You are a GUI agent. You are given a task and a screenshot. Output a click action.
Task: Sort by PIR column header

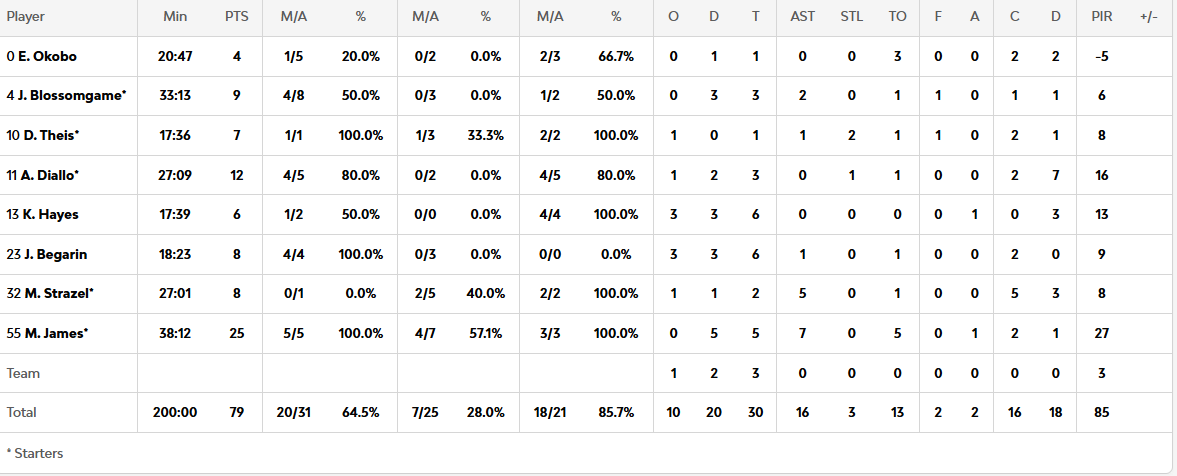click(x=1102, y=17)
